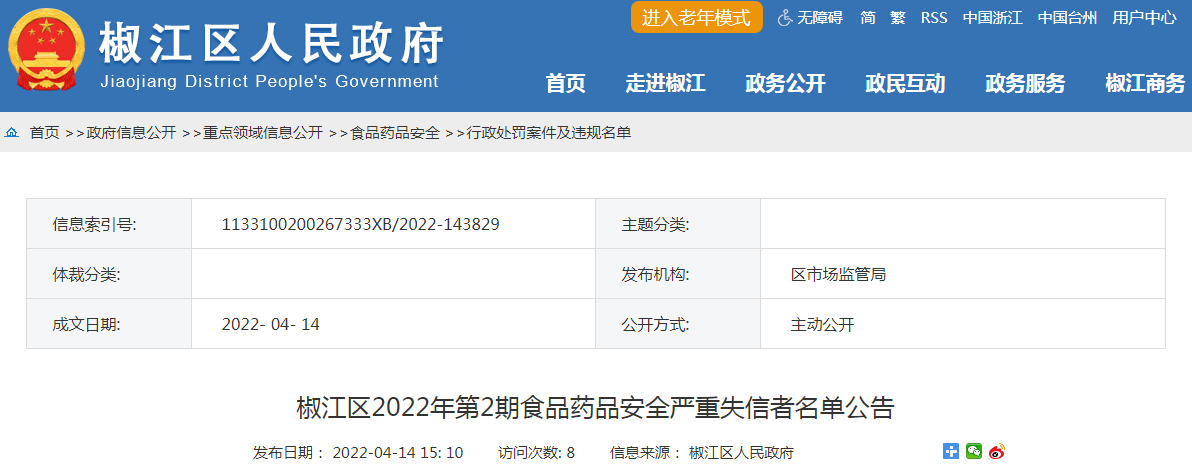Click the 发布机构 label cell
The width and height of the screenshot is (1192, 471).
(678, 273)
